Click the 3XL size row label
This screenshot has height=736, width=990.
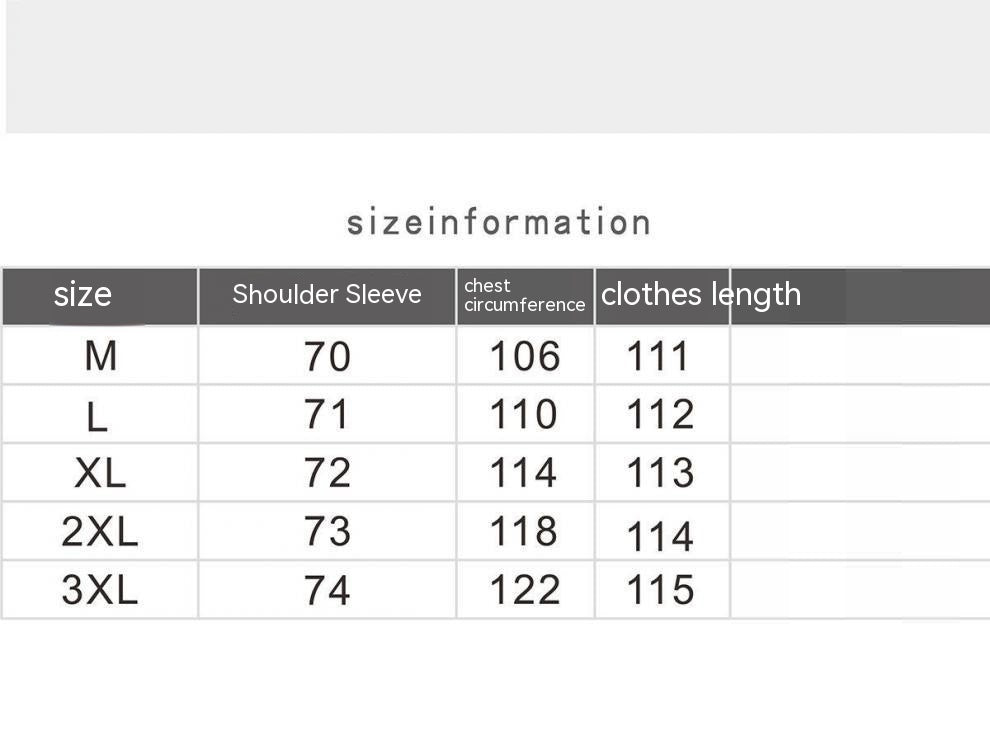coord(99,590)
